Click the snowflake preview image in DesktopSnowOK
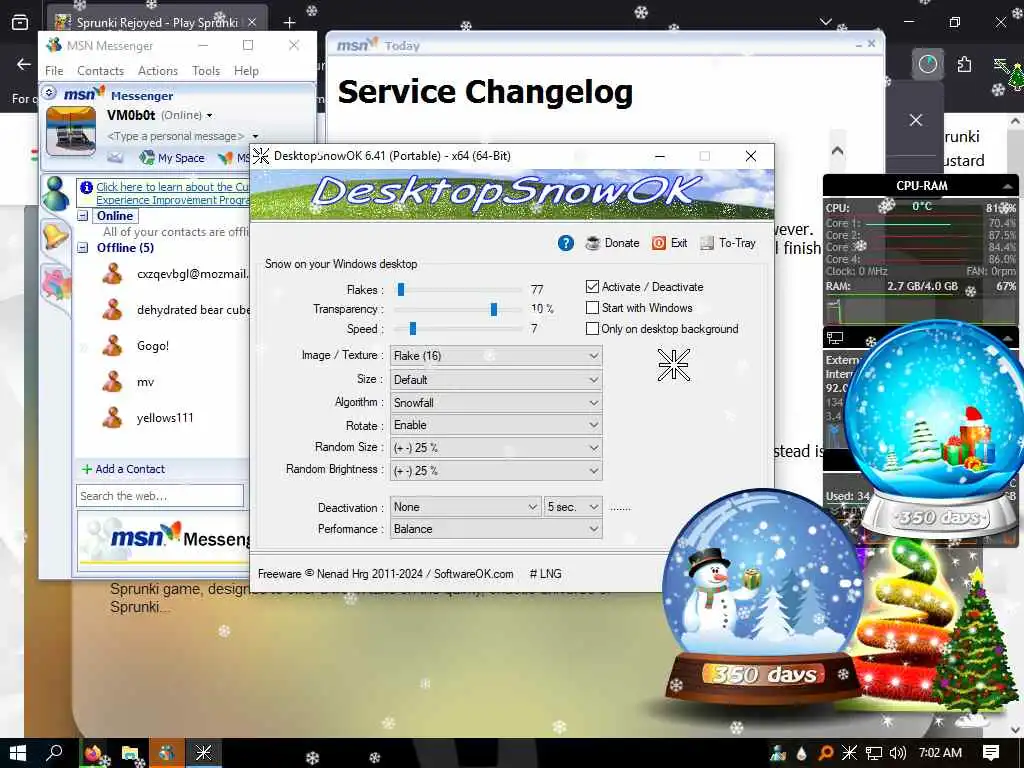 click(x=673, y=364)
